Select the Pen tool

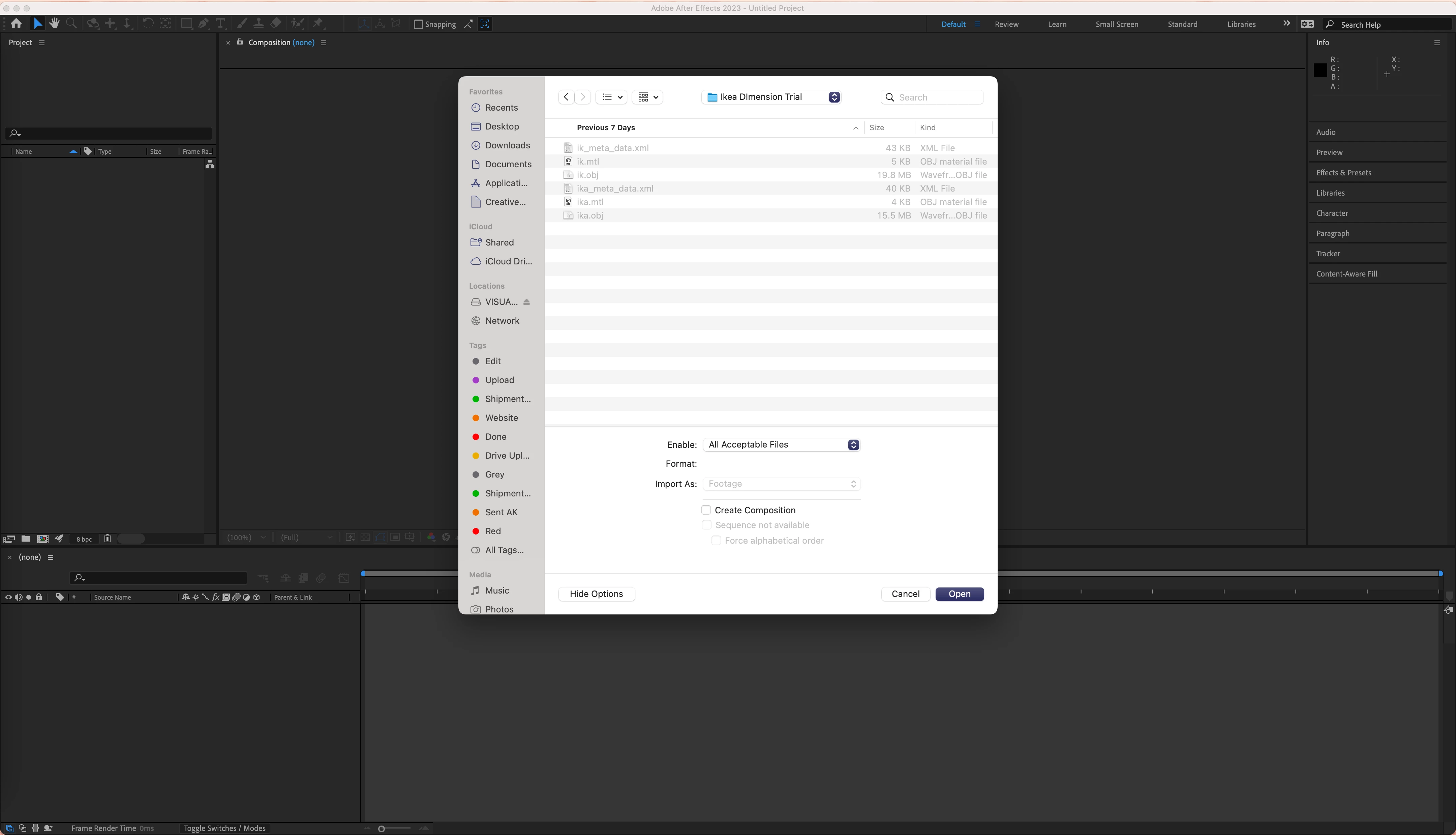point(204,24)
